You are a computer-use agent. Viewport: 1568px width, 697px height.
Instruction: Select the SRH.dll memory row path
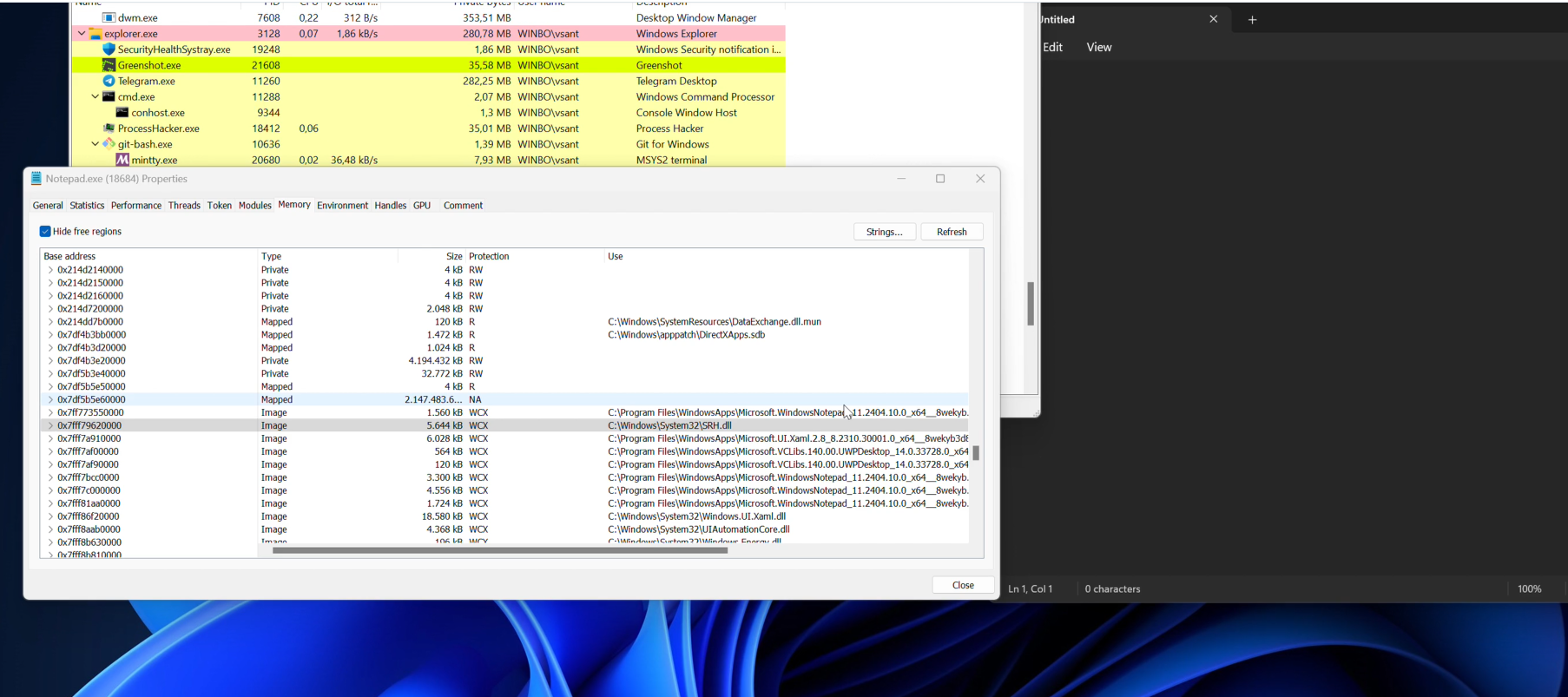click(x=669, y=426)
